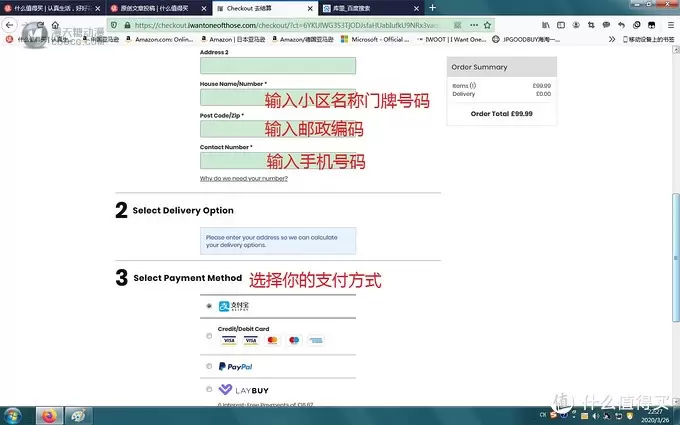Focus the House Name/Number input field

(278, 97)
